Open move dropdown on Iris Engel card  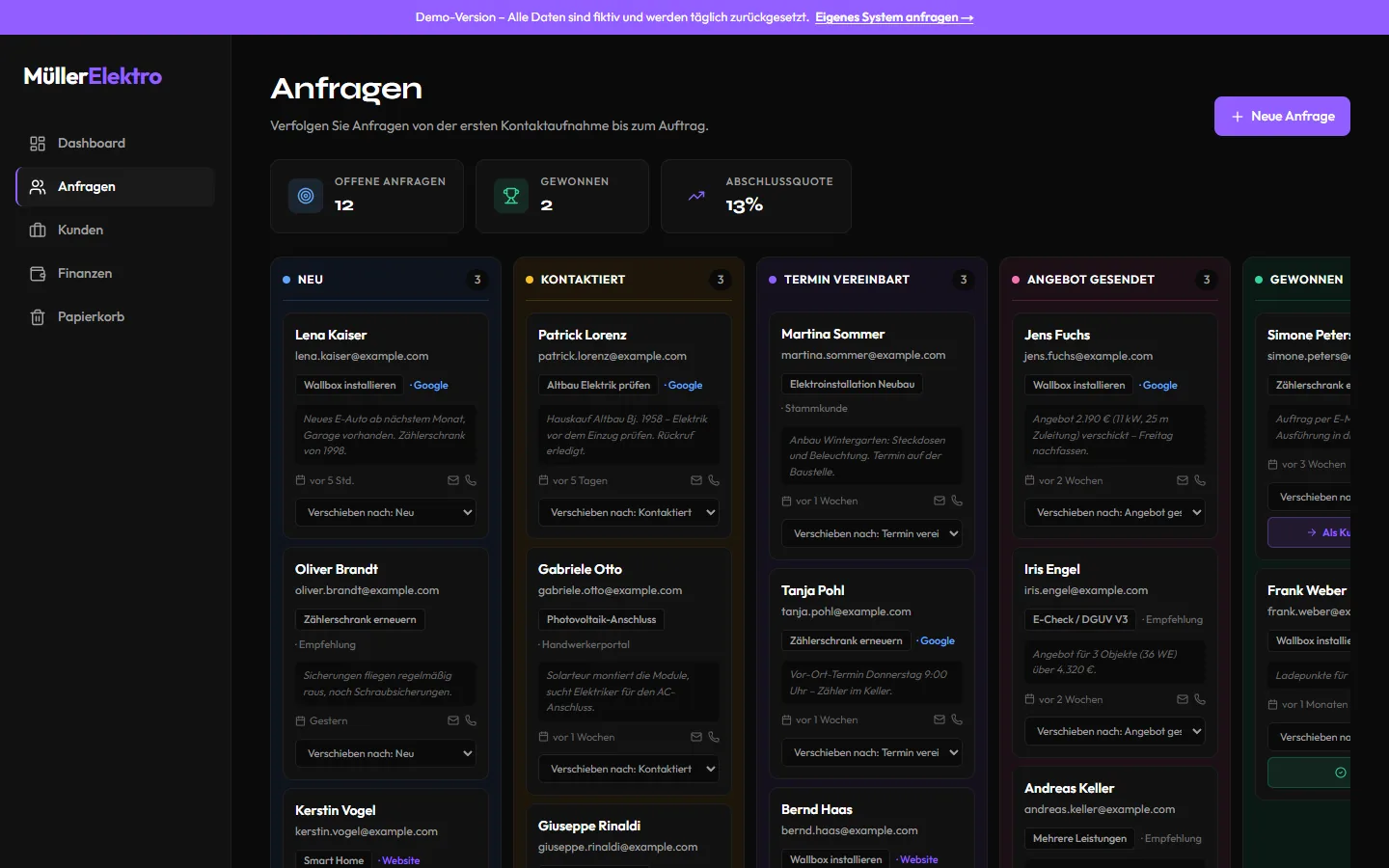pyautogui.click(x=1115, y=731)
